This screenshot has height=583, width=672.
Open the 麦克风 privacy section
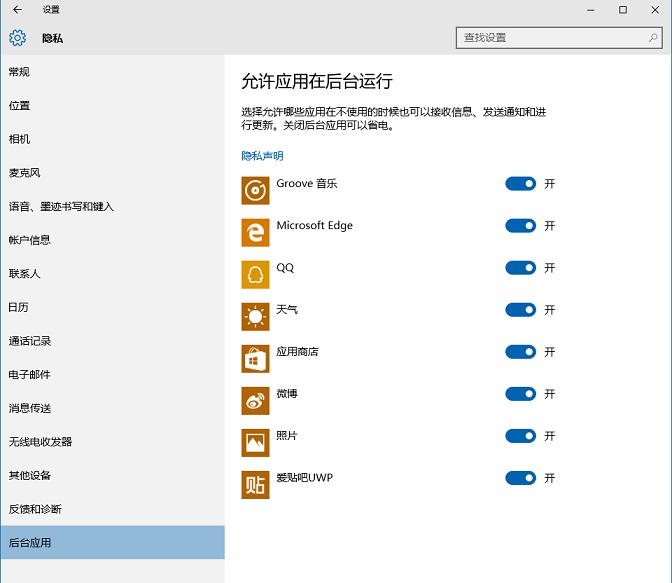[25, 173]
